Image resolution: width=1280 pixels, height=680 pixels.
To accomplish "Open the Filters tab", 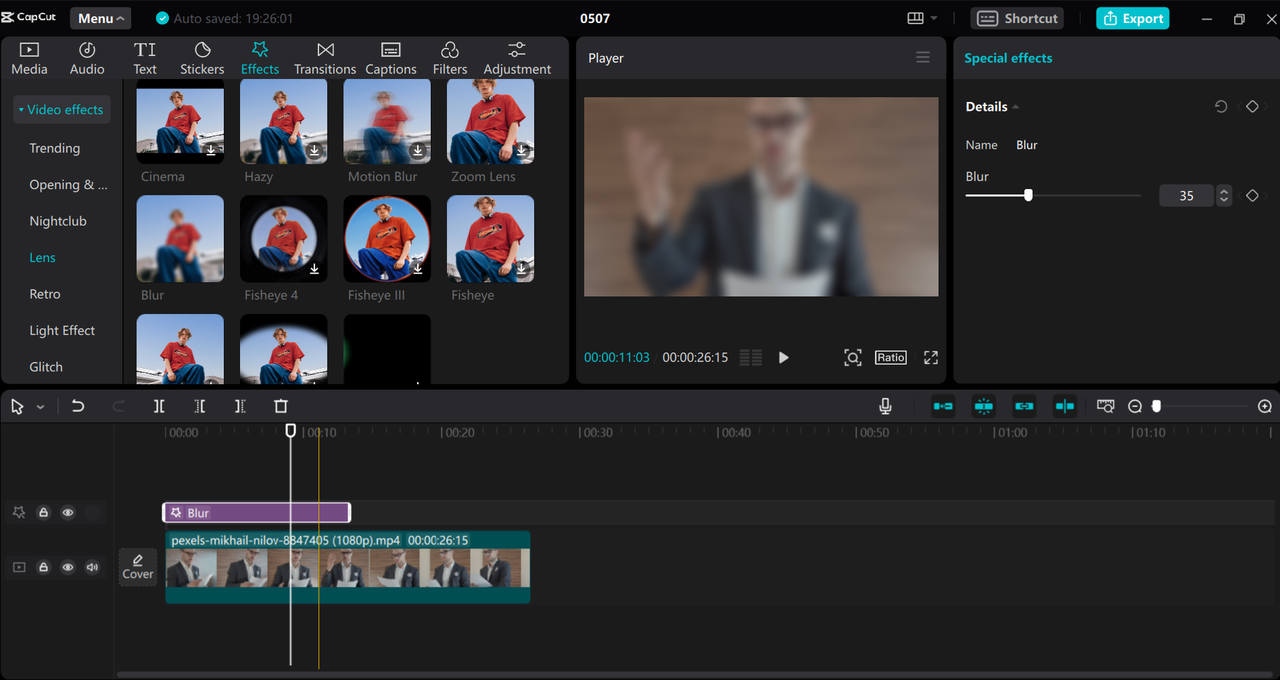I will (x=450, y=59).
